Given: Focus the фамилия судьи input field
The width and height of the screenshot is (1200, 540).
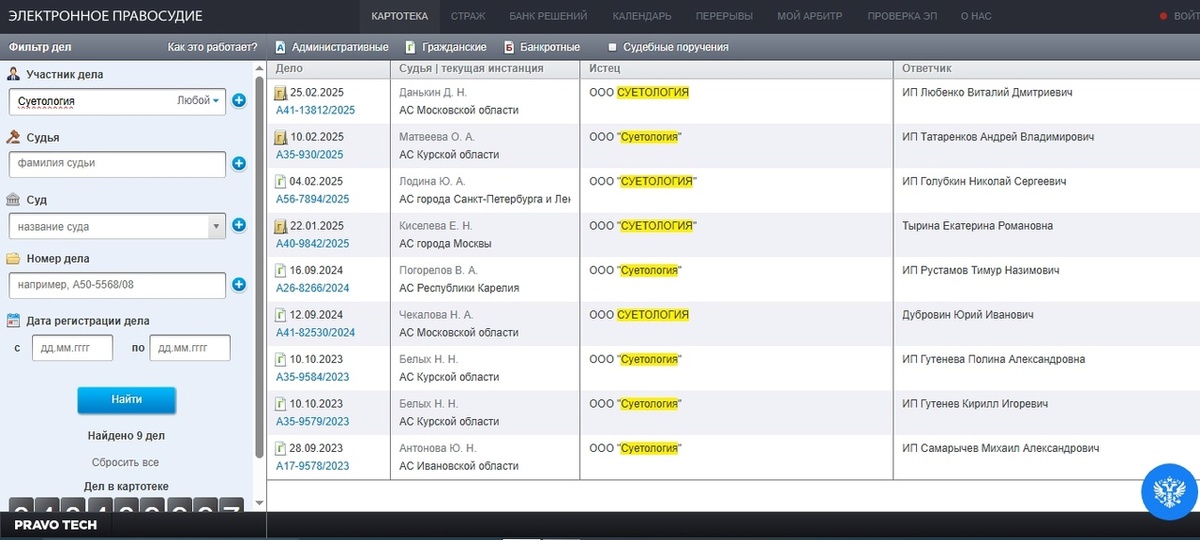Looking at the screenshot, I should point(117,163).
